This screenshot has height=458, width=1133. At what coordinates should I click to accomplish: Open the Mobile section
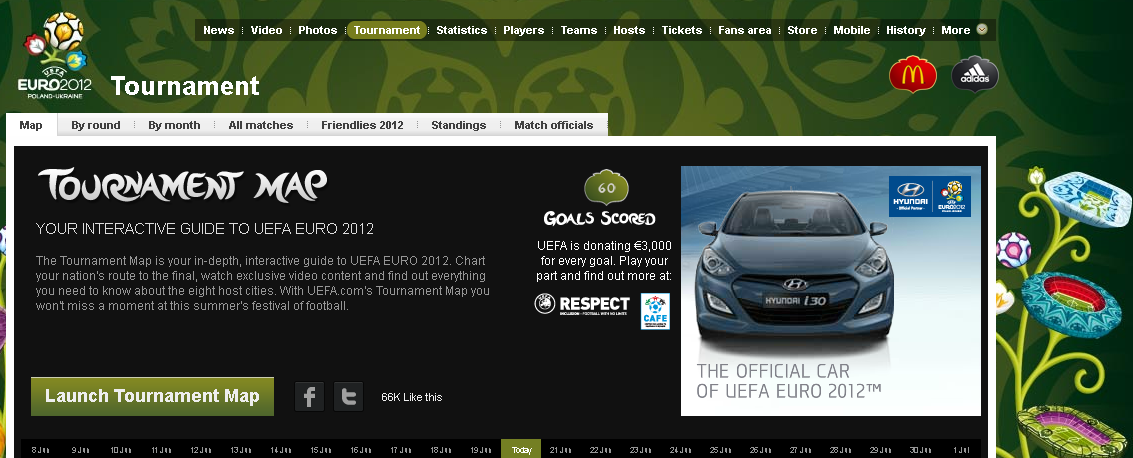pyautogui.click(x=851, y=30)
